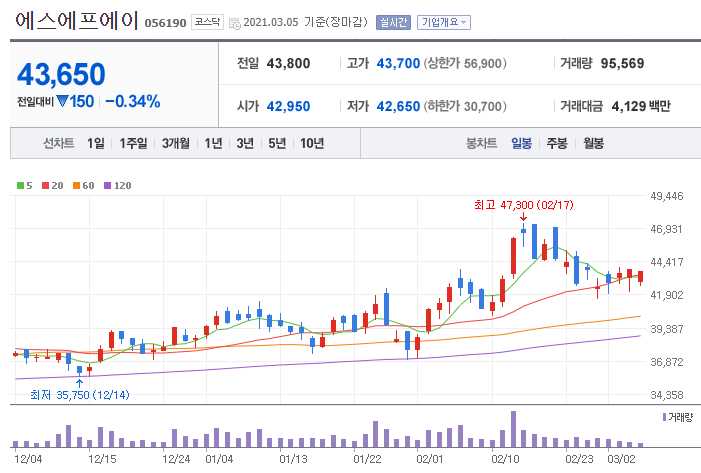701x473 pixels.
Task: Click the down-triangle icon next to 150
Action: (x=63, y=101)
